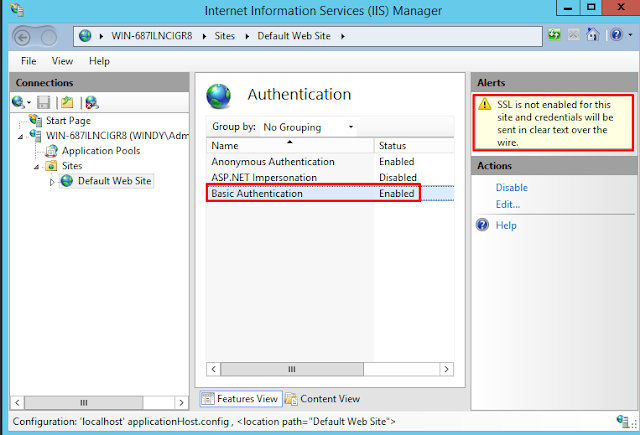Select the Basic Authentication row
The width and height of the screenshot is (640, 435).
coord(330,193)
